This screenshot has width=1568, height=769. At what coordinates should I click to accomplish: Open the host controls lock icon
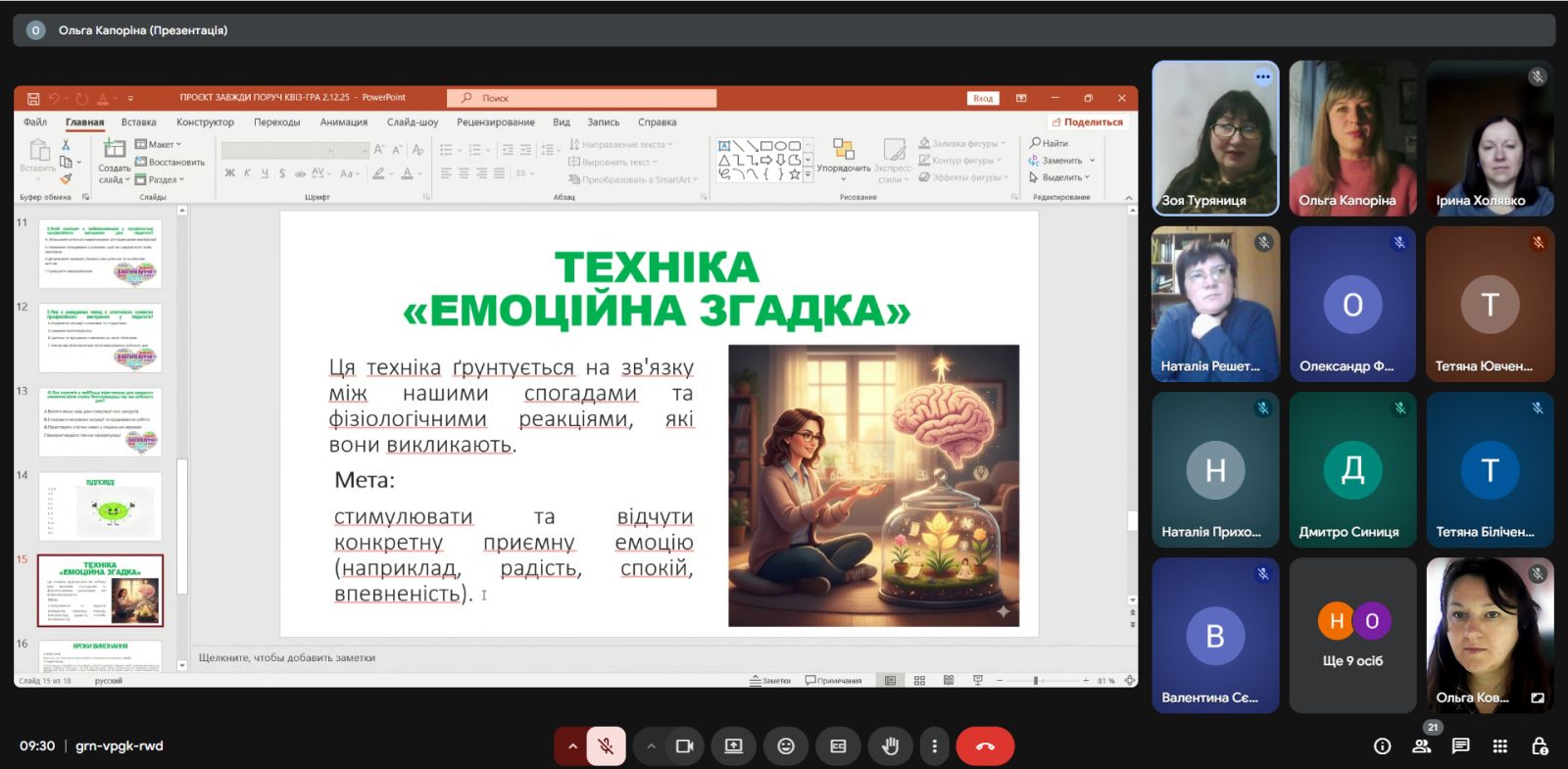point(1539,746)
